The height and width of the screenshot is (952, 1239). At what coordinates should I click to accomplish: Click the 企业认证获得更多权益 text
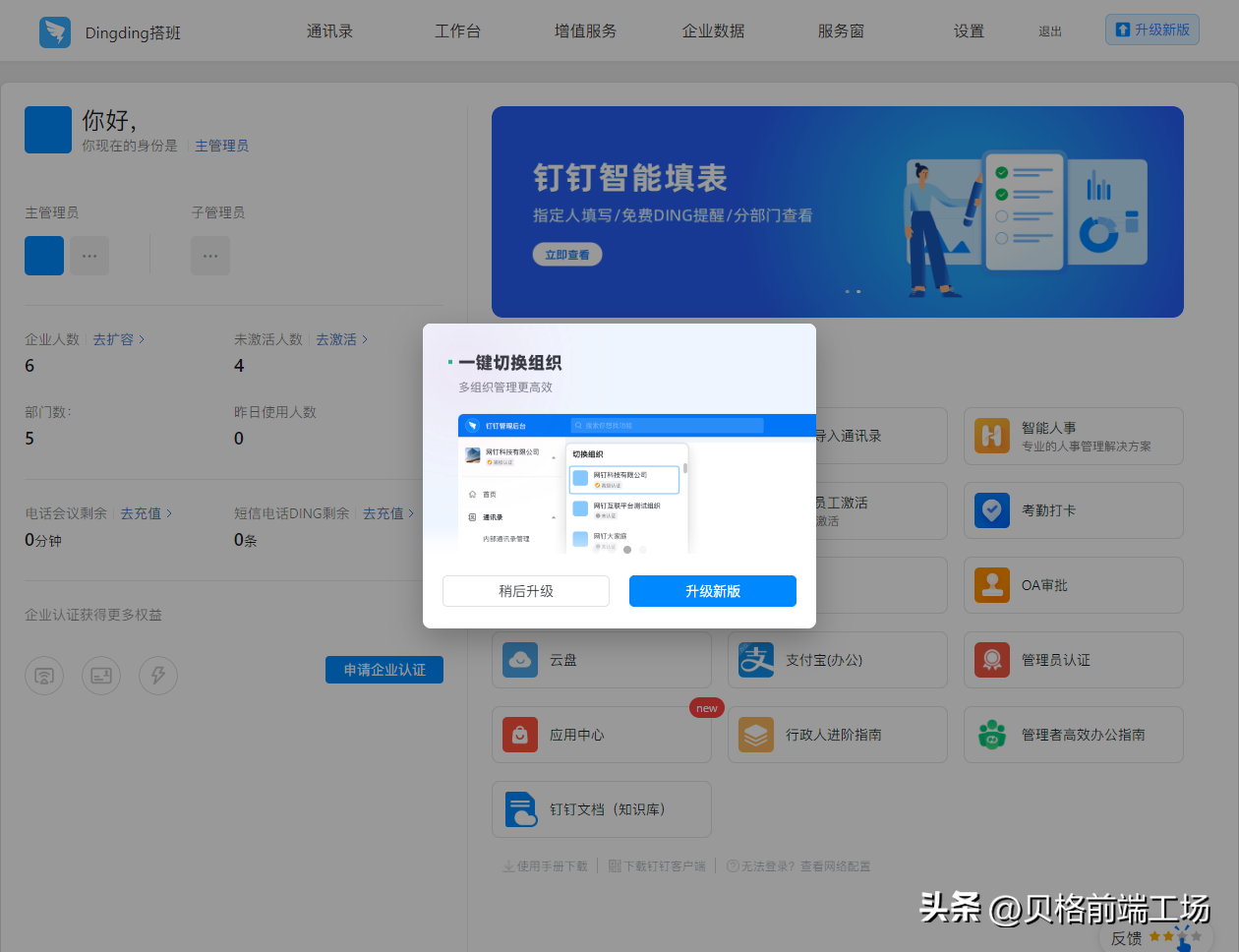coord(93,615)
